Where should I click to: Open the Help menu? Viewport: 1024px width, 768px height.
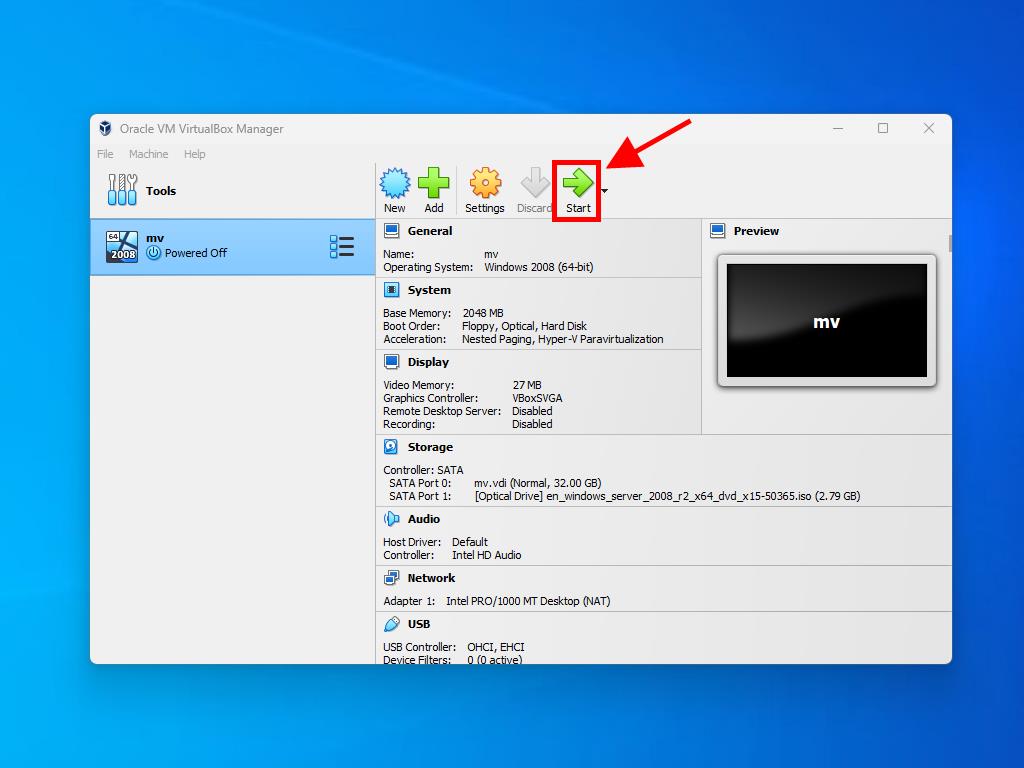[x=195, y=154]
